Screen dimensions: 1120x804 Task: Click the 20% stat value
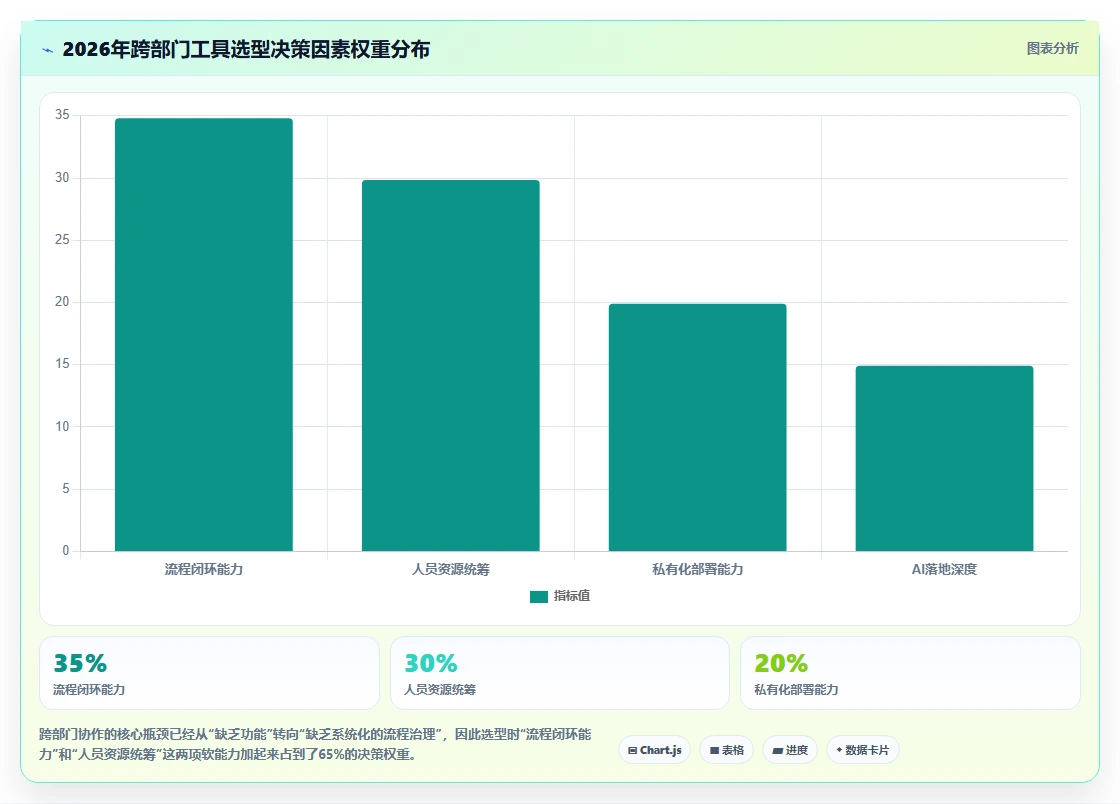781,663
